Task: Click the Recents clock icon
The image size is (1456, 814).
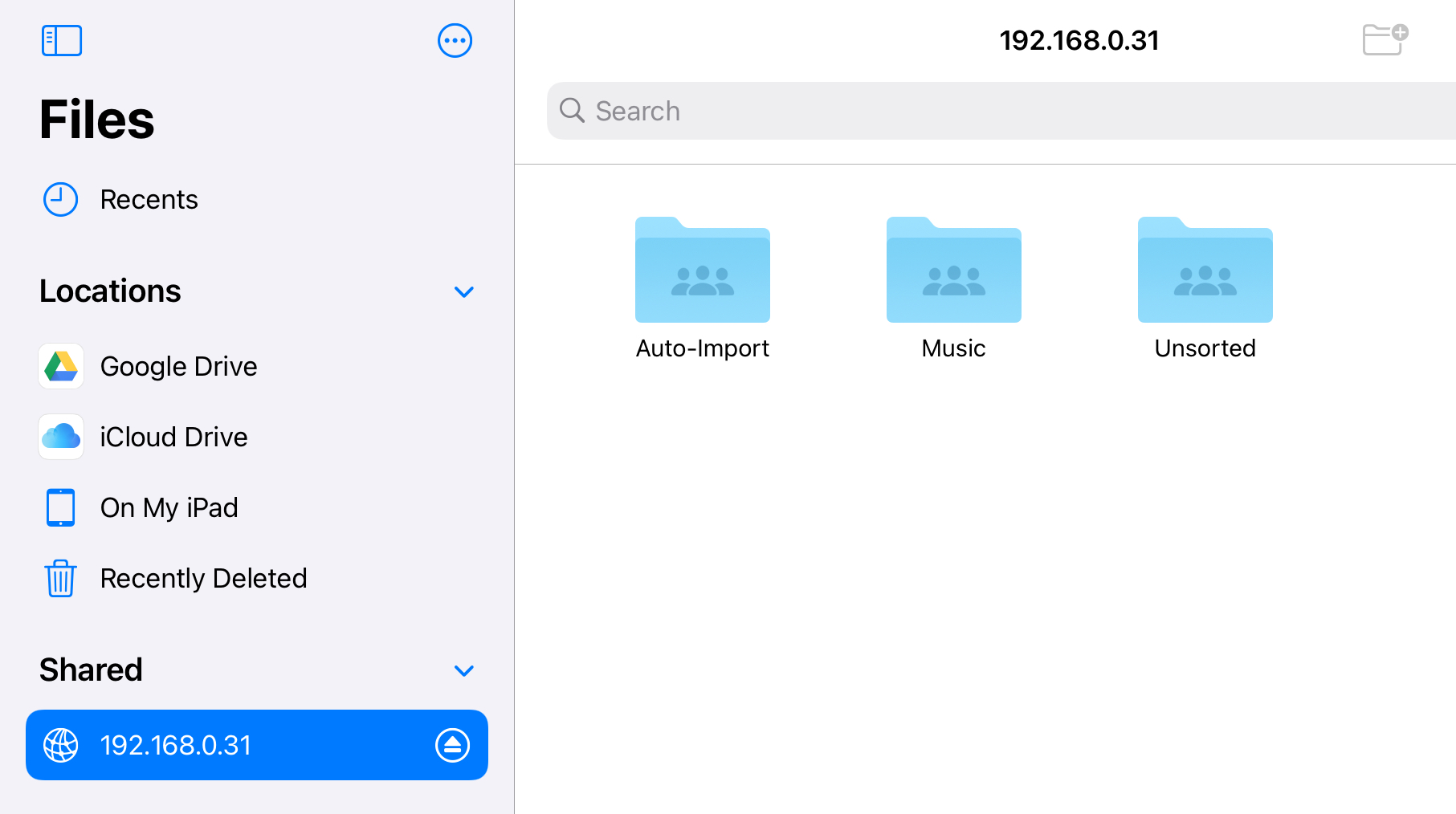Action: point(60,200)
